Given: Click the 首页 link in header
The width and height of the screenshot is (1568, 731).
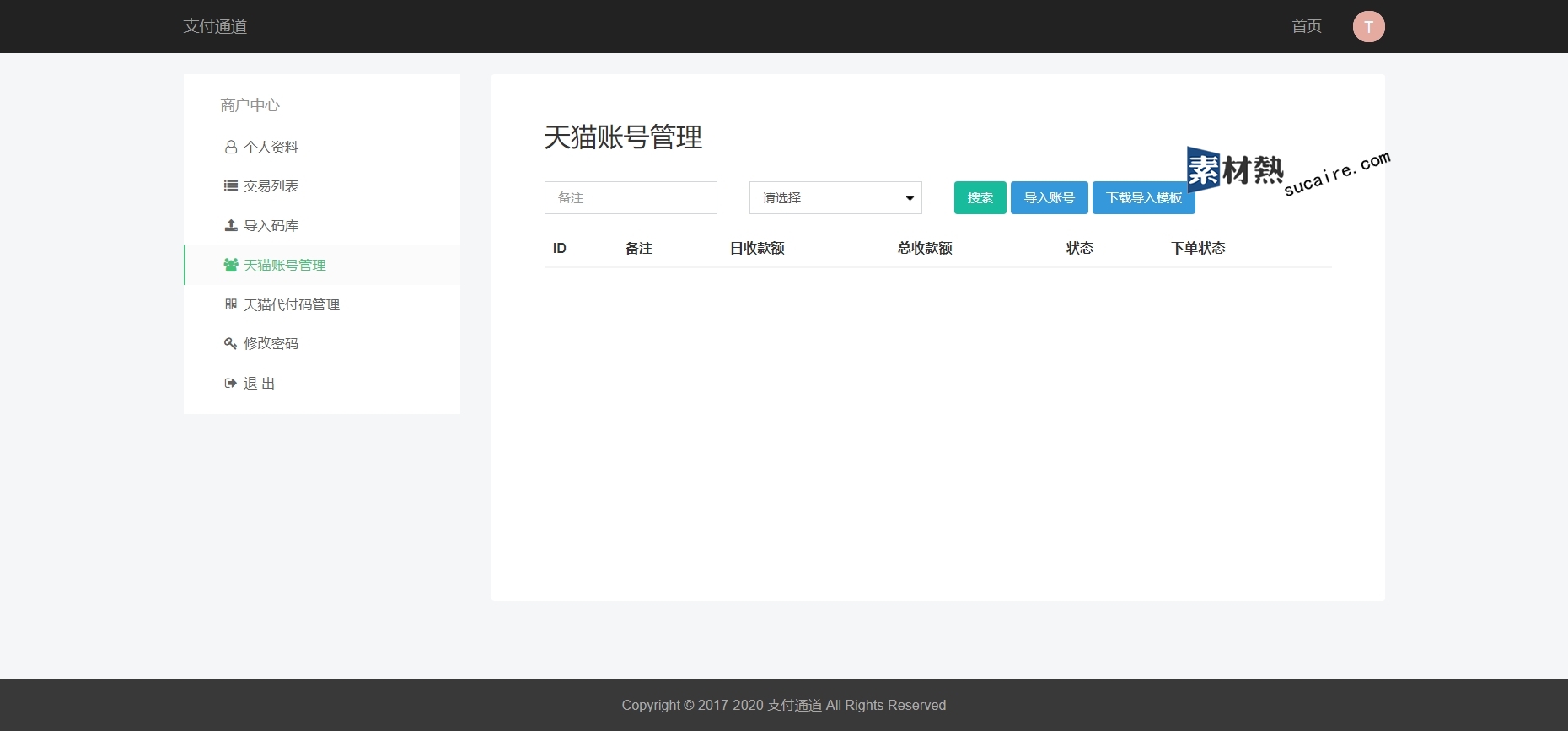Looking at the screenshot, I should [1306, 26].
